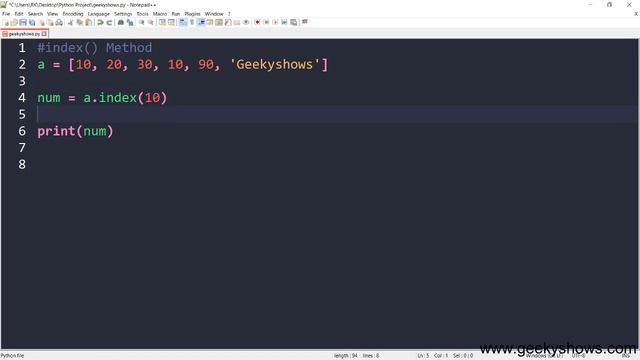This screenshot has height=360, width=640.
Task: Toggle synchronize horizontal scrolling icon
Action: [171, 22]
